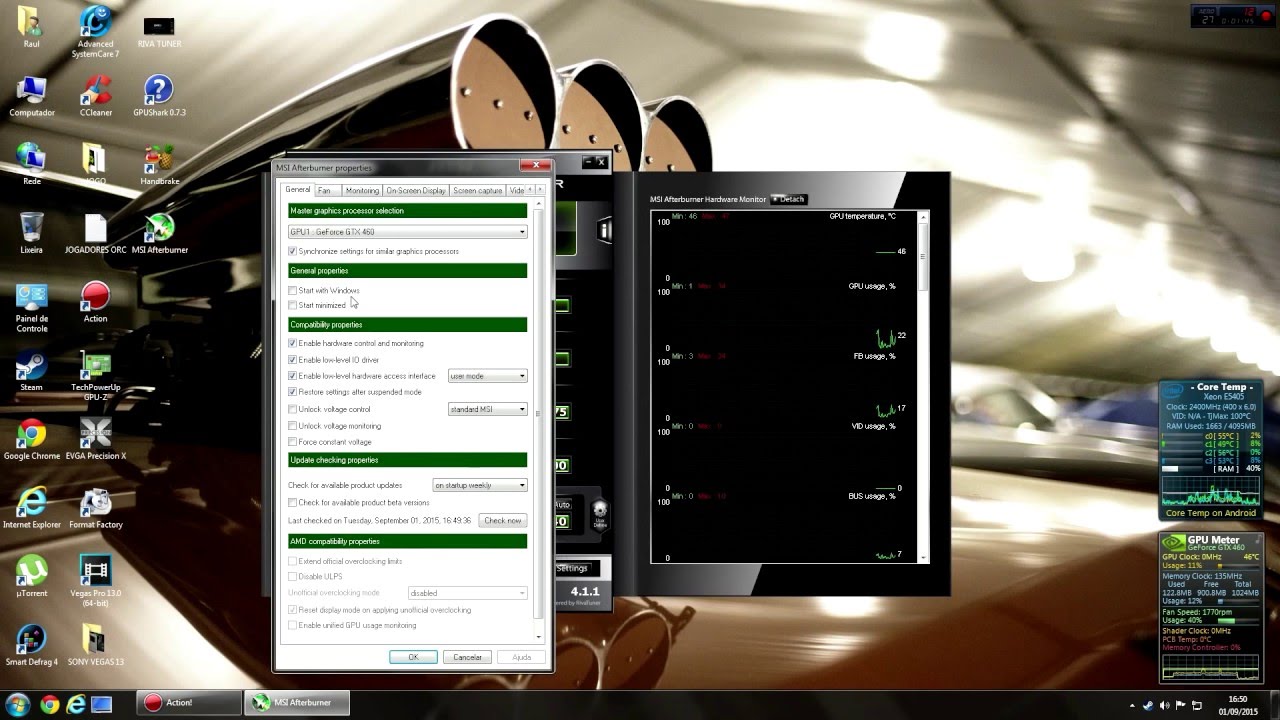Viewport: 1280px width, 720px height.
Task: Detach the Hardware Monitor window
Action: pos(788,199)
